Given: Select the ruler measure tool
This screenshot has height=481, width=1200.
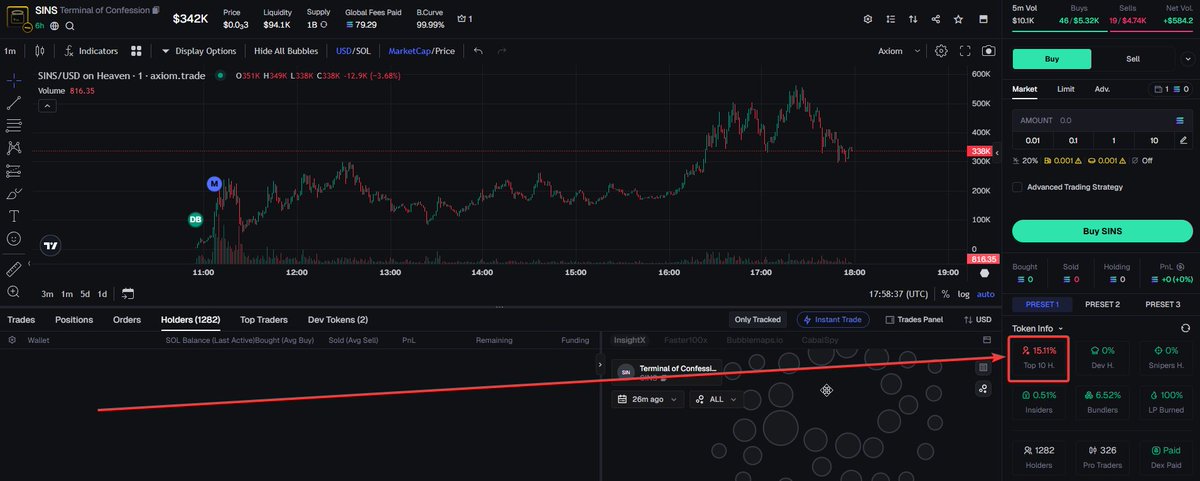Looking at the screenshot, I should click(x=14, y=269).
